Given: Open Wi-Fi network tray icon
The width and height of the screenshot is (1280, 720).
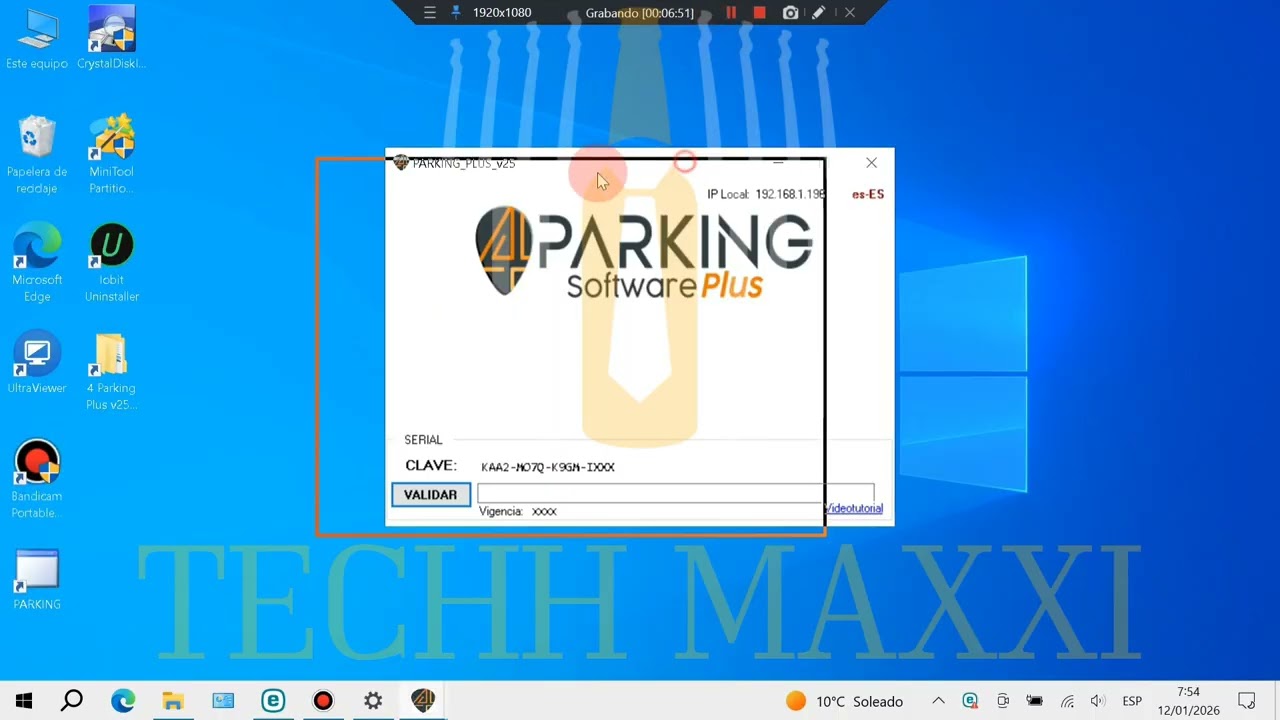Looking at the screenshot, I should (1067, 701).
